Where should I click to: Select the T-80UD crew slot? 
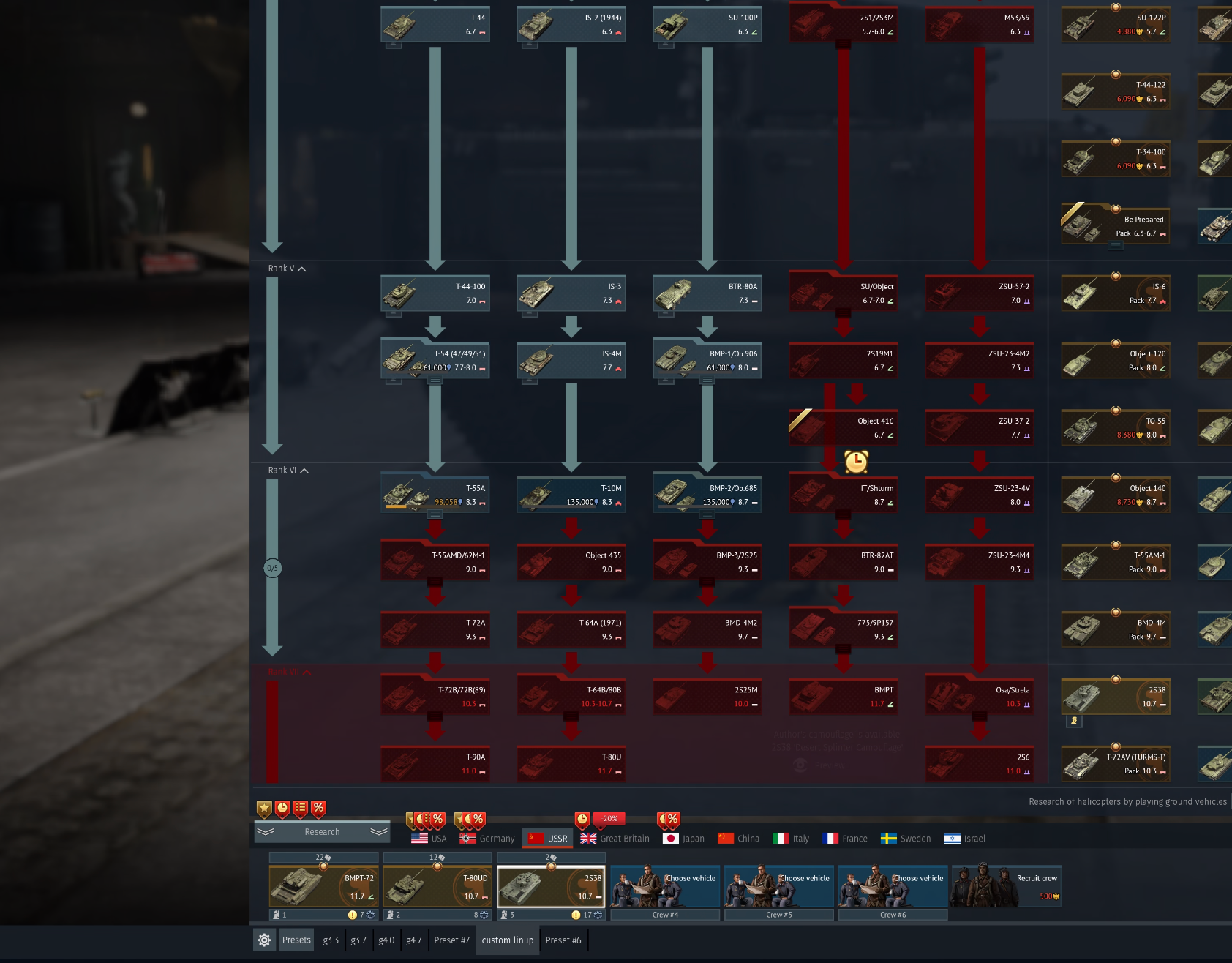(437, 886)
